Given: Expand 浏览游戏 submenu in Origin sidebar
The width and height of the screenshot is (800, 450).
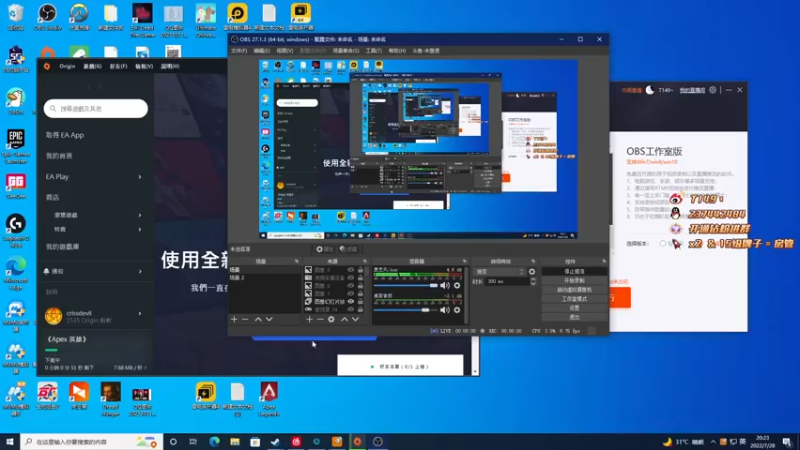Looking at the screenshot, I should click(140, 215).
